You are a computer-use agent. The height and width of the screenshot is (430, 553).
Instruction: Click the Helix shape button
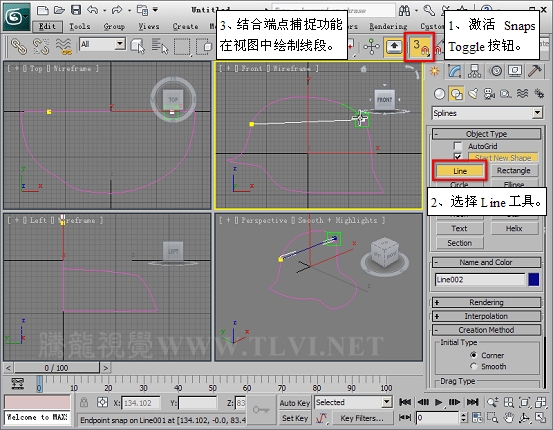pos(514,229)
